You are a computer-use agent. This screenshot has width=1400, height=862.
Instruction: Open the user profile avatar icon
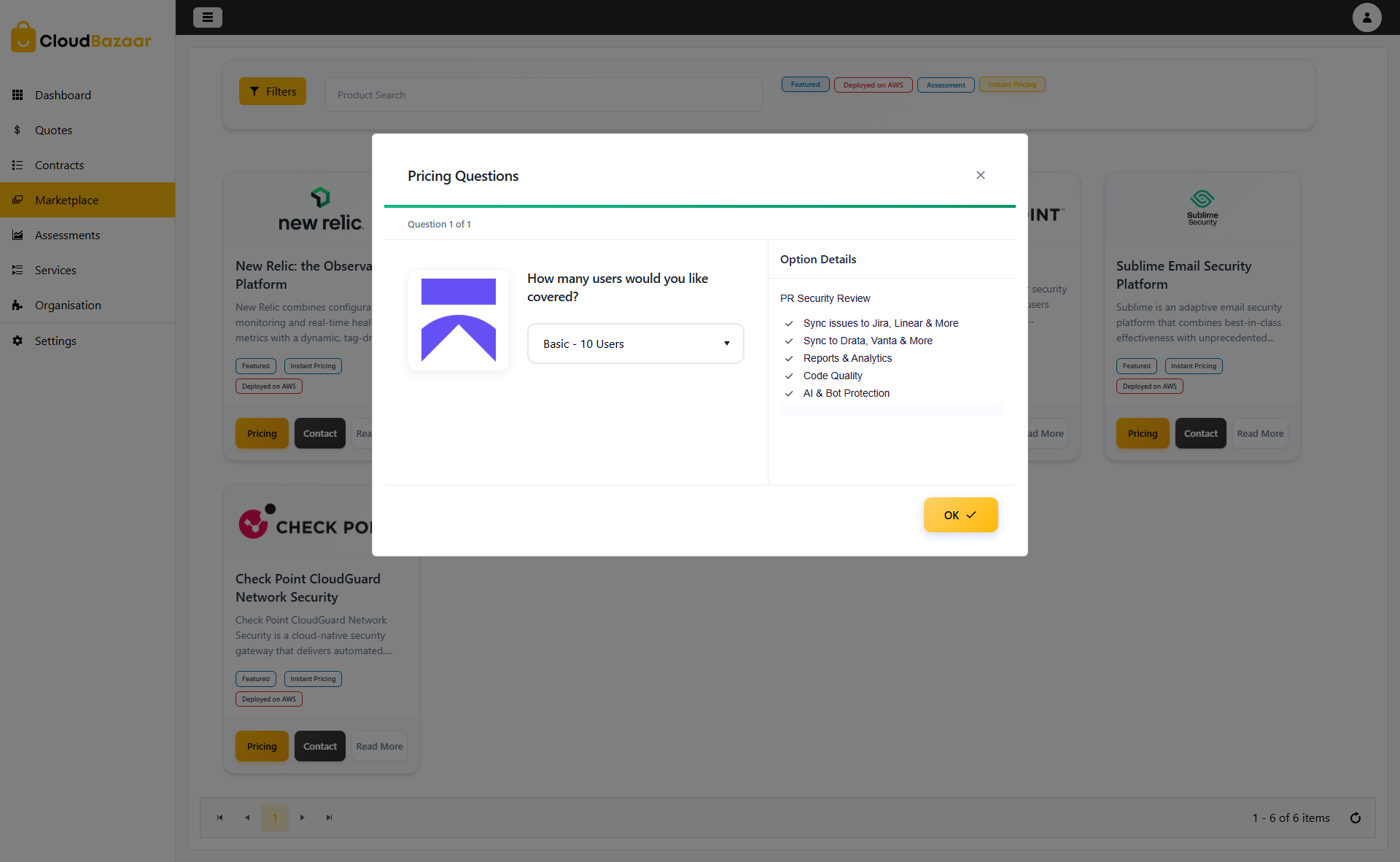click(x=1366, y=18)
